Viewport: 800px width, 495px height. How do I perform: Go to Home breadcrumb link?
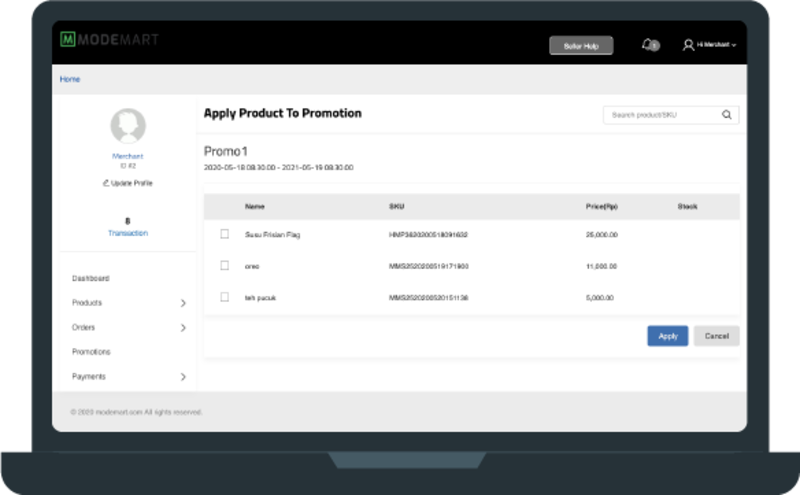point(70,79)
